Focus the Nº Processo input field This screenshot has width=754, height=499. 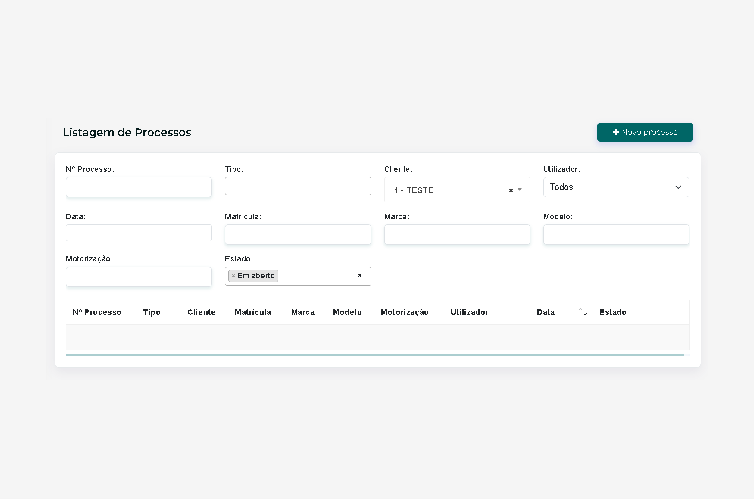click(x=138, y=187)
